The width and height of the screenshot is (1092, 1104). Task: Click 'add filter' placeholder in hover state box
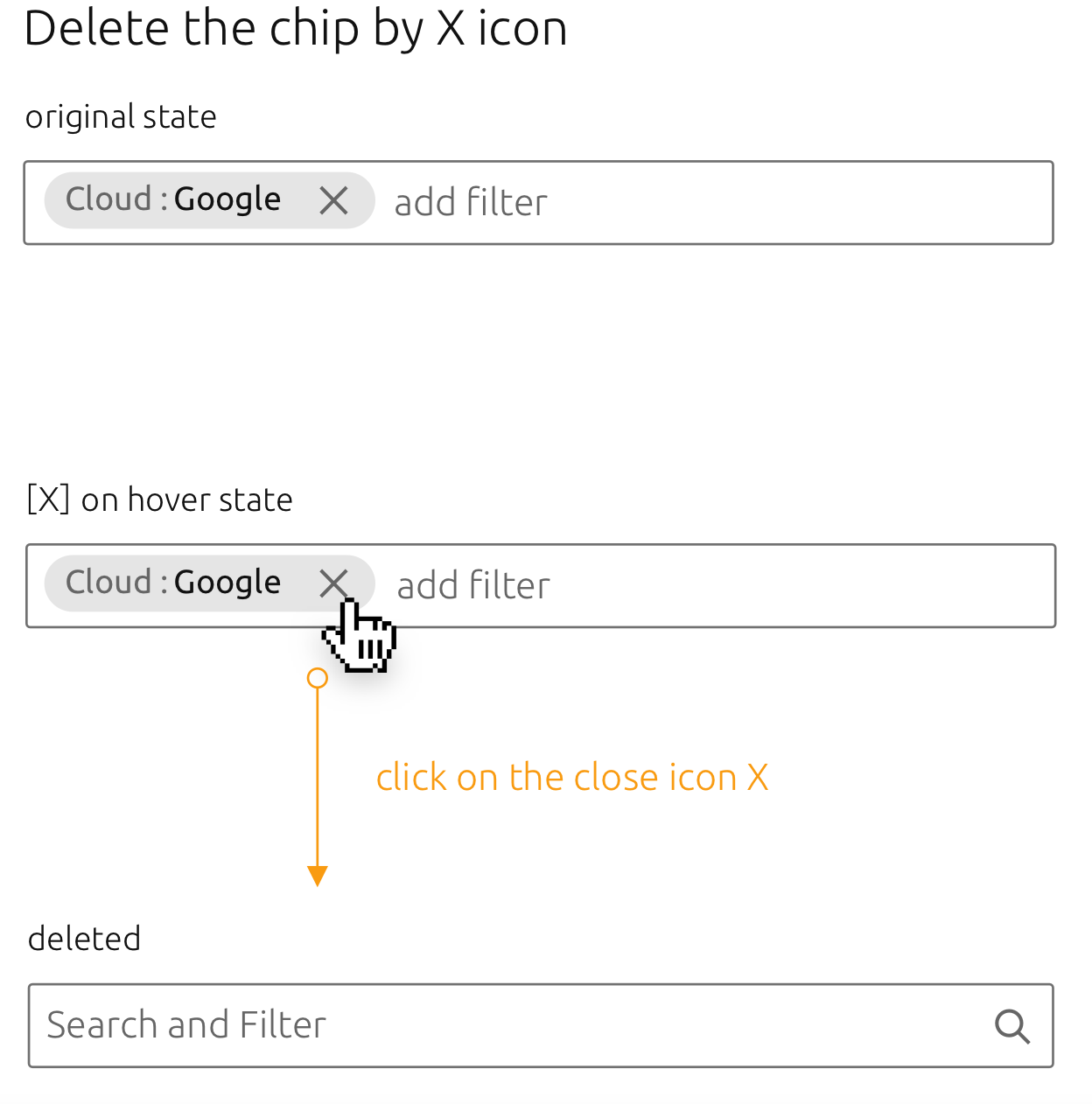473,586
